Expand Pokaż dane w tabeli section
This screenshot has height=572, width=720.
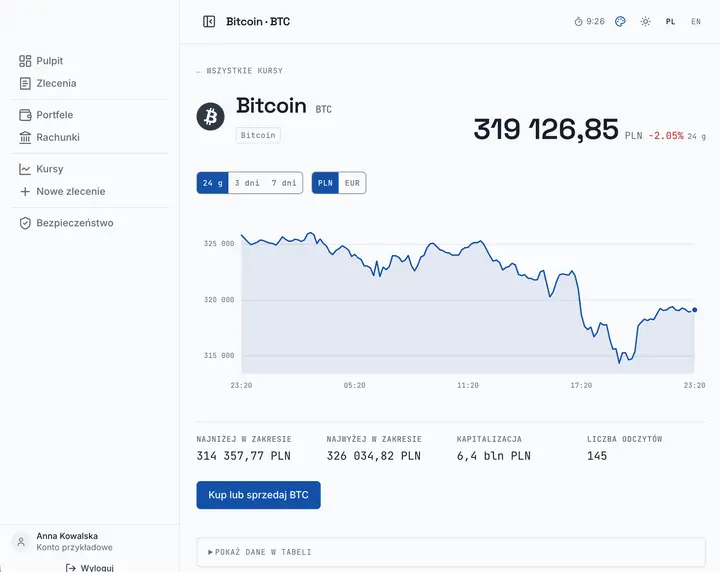450,552
